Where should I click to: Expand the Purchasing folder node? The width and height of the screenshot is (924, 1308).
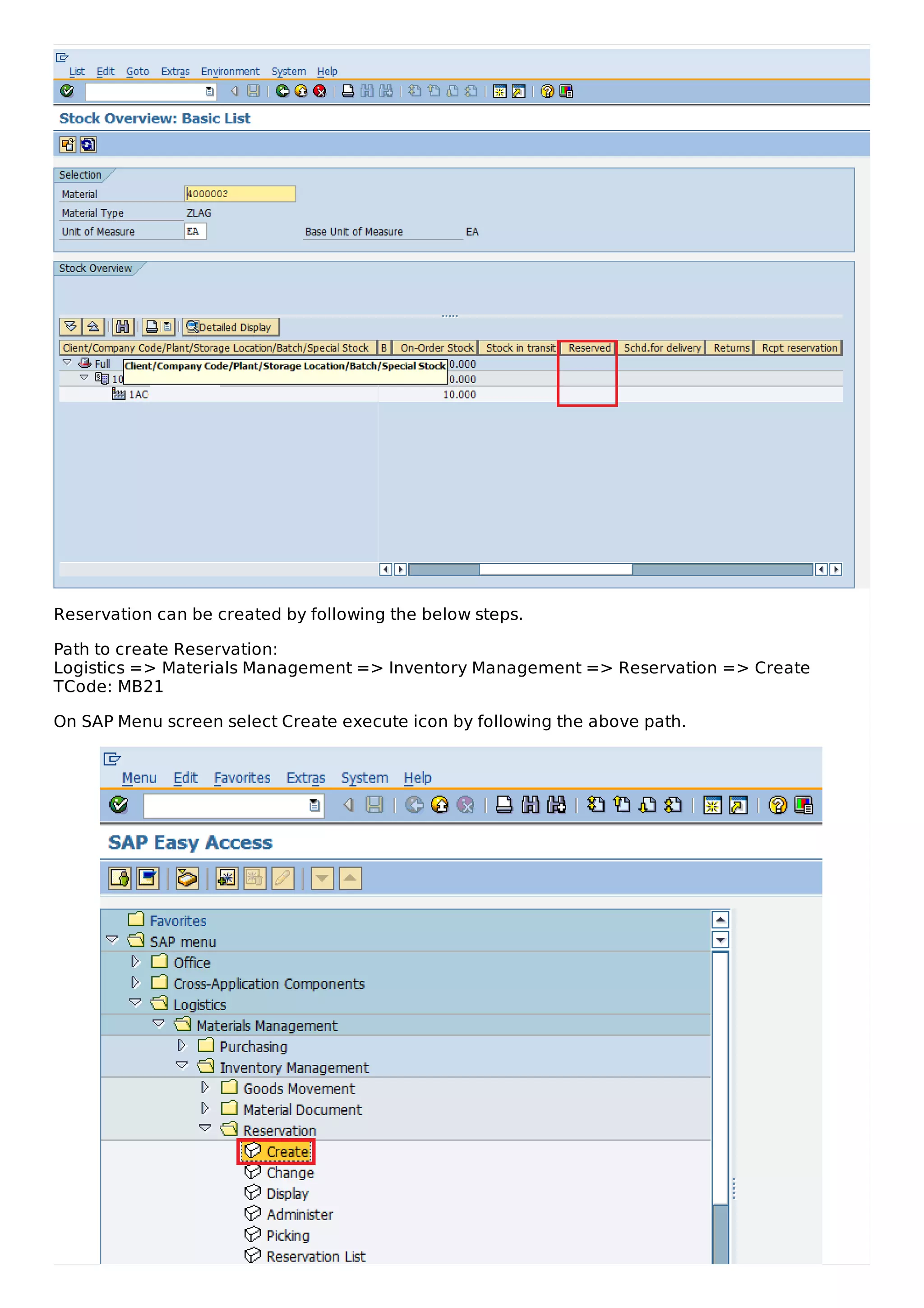coord(182,1045)
